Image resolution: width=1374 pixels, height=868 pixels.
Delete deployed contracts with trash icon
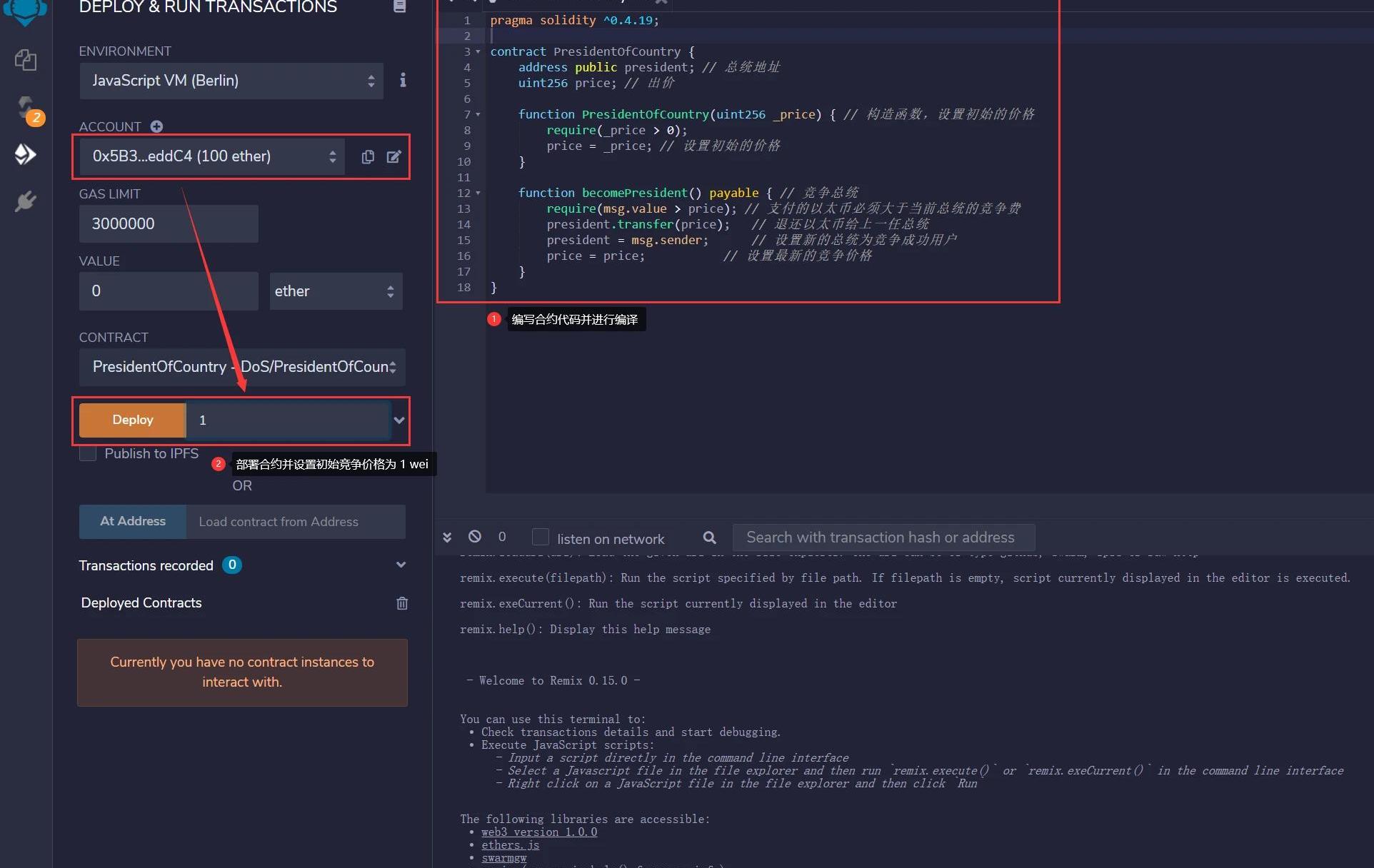tap(402, 603)
